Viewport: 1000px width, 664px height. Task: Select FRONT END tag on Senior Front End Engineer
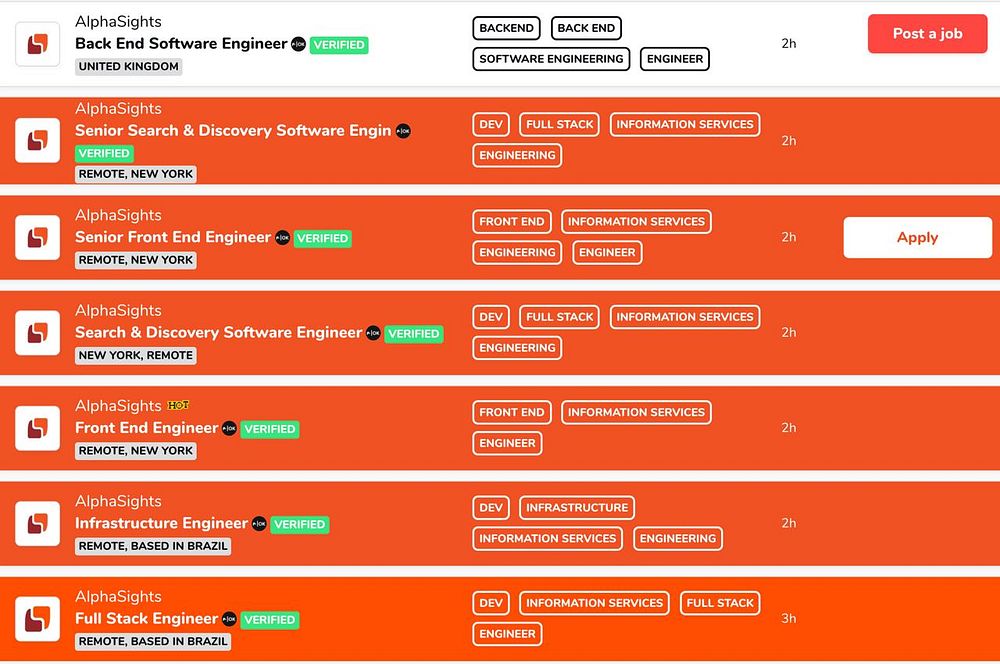coord(512,221)
